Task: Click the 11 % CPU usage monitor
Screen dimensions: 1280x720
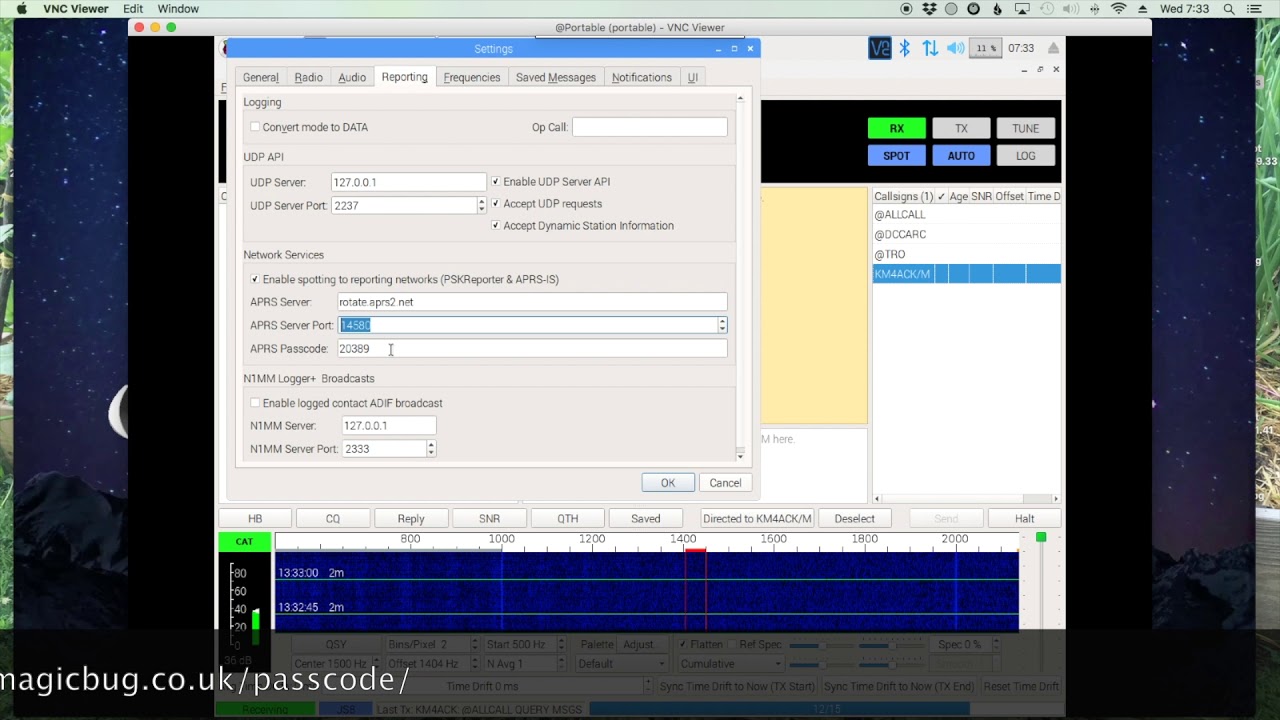Action: tap(986, 48)
